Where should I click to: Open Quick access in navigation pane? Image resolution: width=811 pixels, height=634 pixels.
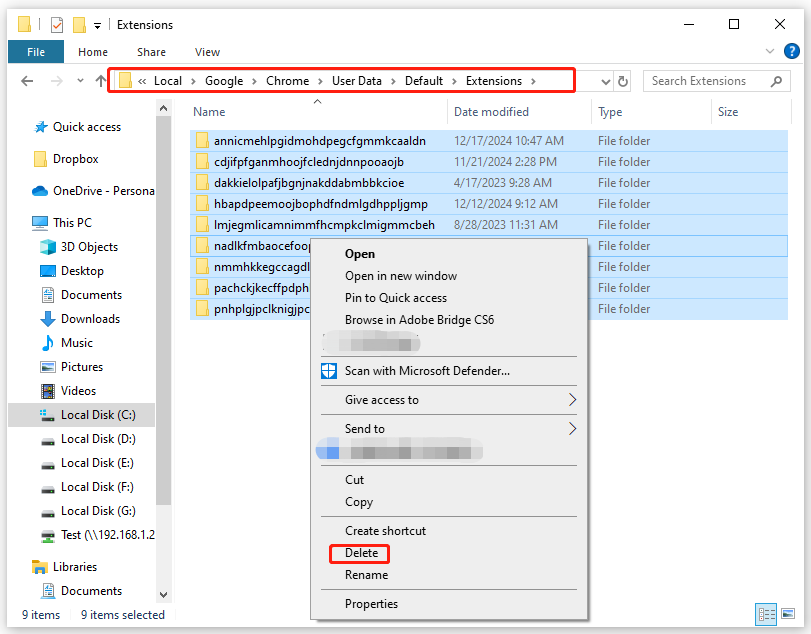click(x=86, y=127)
